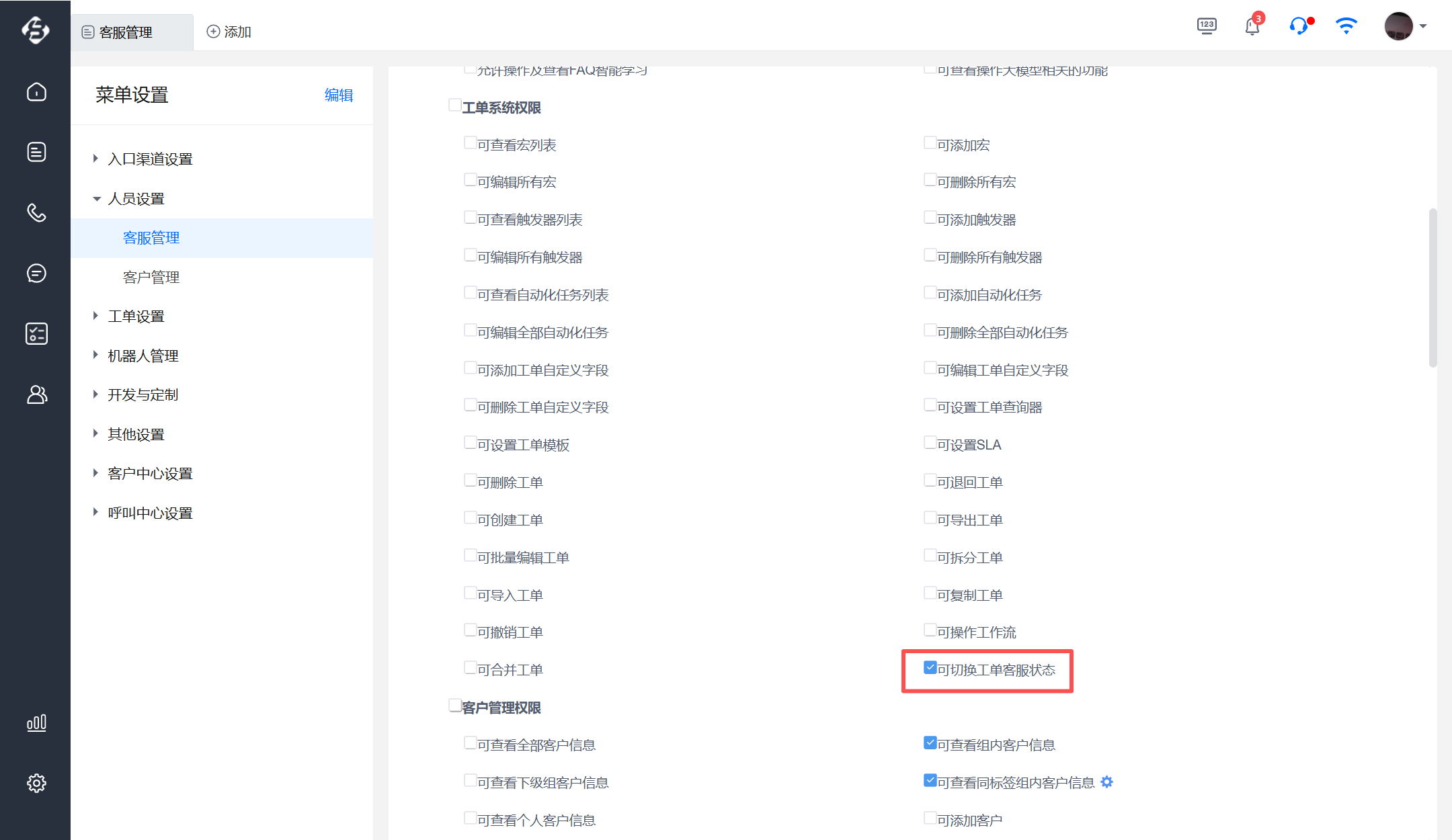
Task: Check the 工单系统权限 group checkbox
Action: pos(455,106)
